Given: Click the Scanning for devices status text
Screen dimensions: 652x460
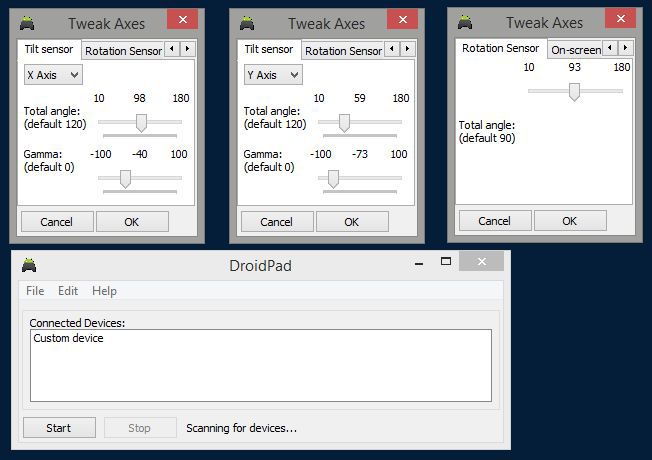Looking at the screenshot, I should (x=241, y=428).
